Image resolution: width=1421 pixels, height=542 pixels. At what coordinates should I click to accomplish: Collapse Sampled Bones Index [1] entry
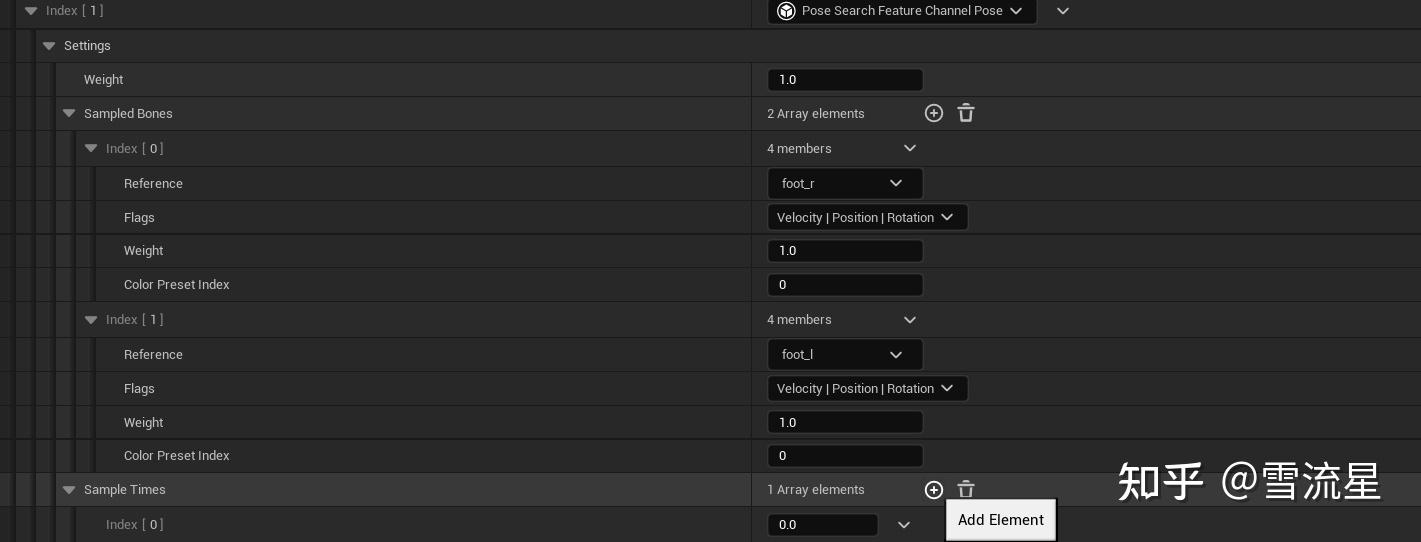pyautogui.click(x=91, y=320)
